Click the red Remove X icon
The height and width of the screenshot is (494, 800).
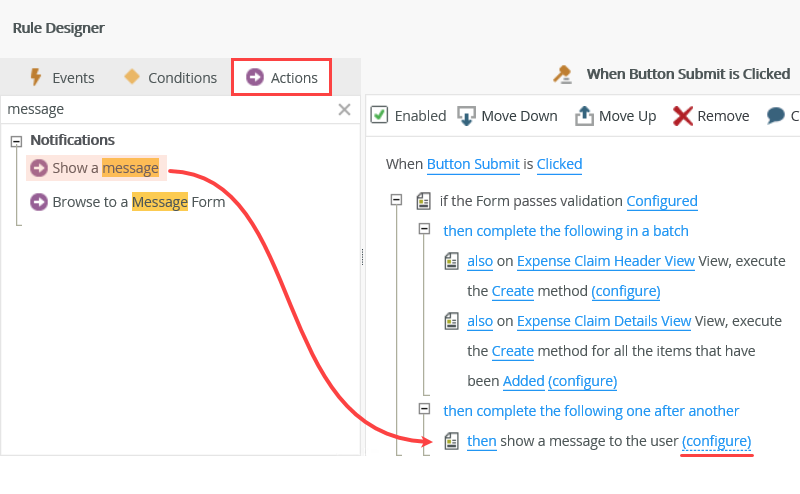click(x=683, y=116)
